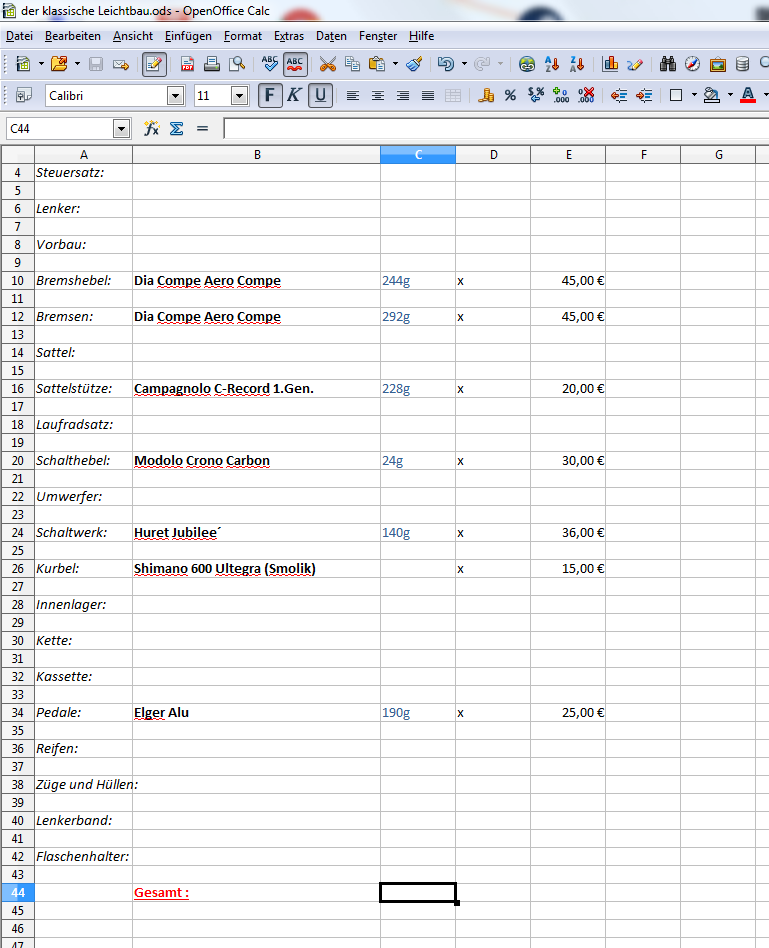Center text horizontally
Screen dimensions: 769x948
pyautogui.click(x=378, y=96)
